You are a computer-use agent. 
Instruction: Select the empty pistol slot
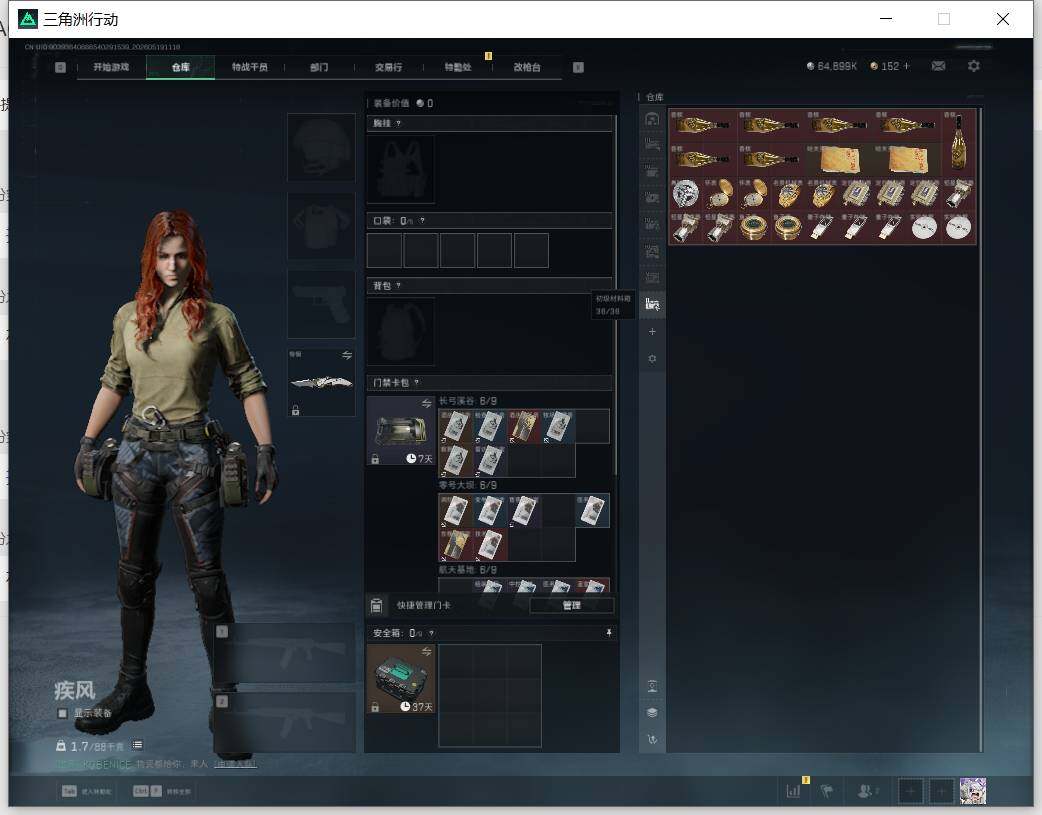click(321, 304)
